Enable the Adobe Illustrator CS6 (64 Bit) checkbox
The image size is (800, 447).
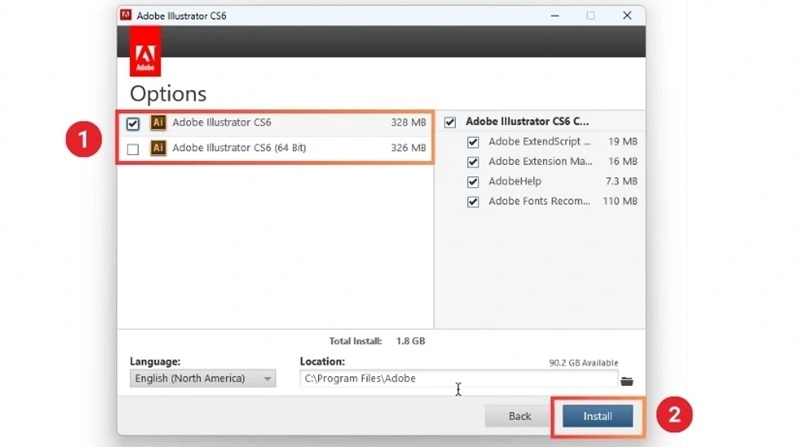(134, 149)
